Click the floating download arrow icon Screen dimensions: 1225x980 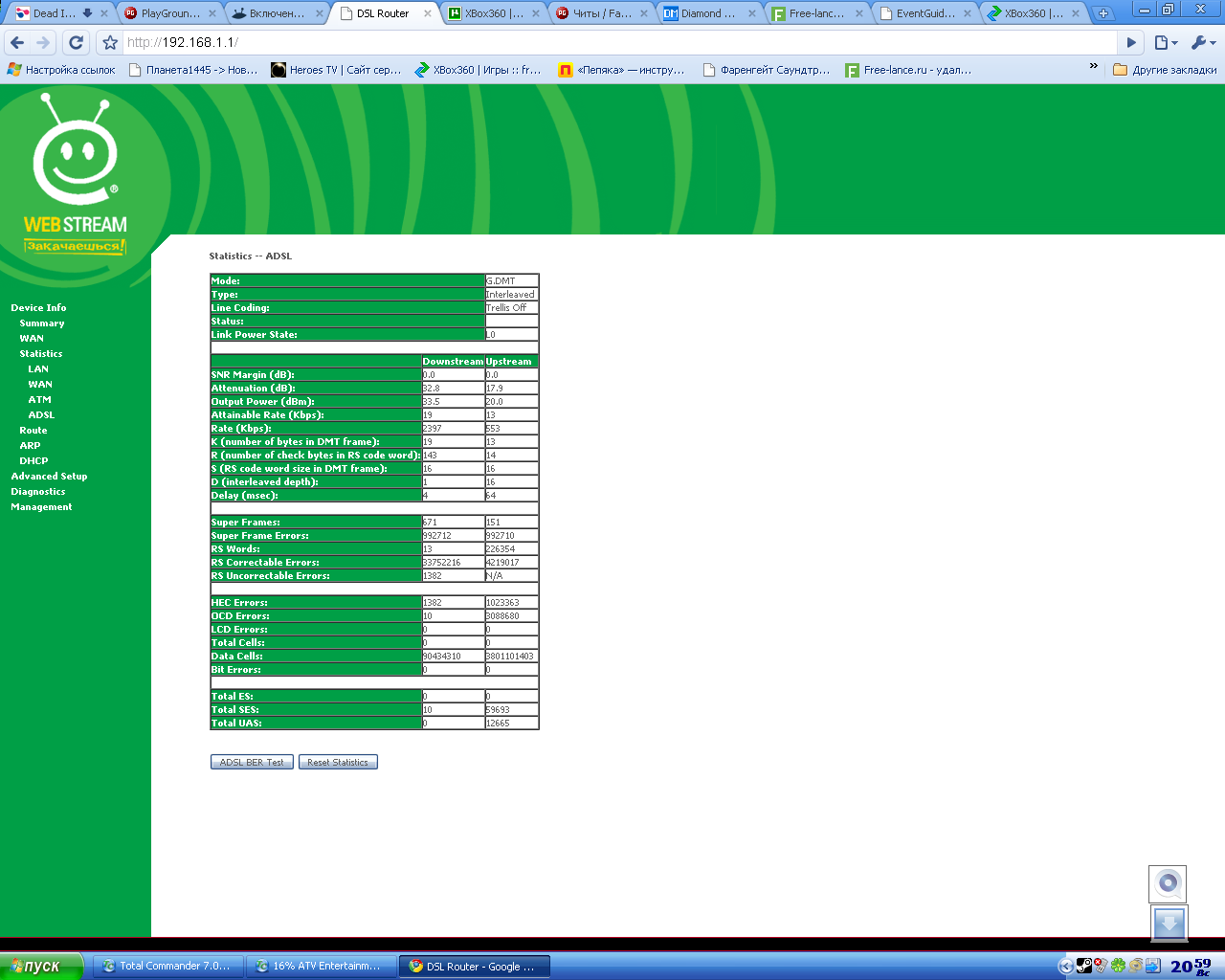(1169, 924)
